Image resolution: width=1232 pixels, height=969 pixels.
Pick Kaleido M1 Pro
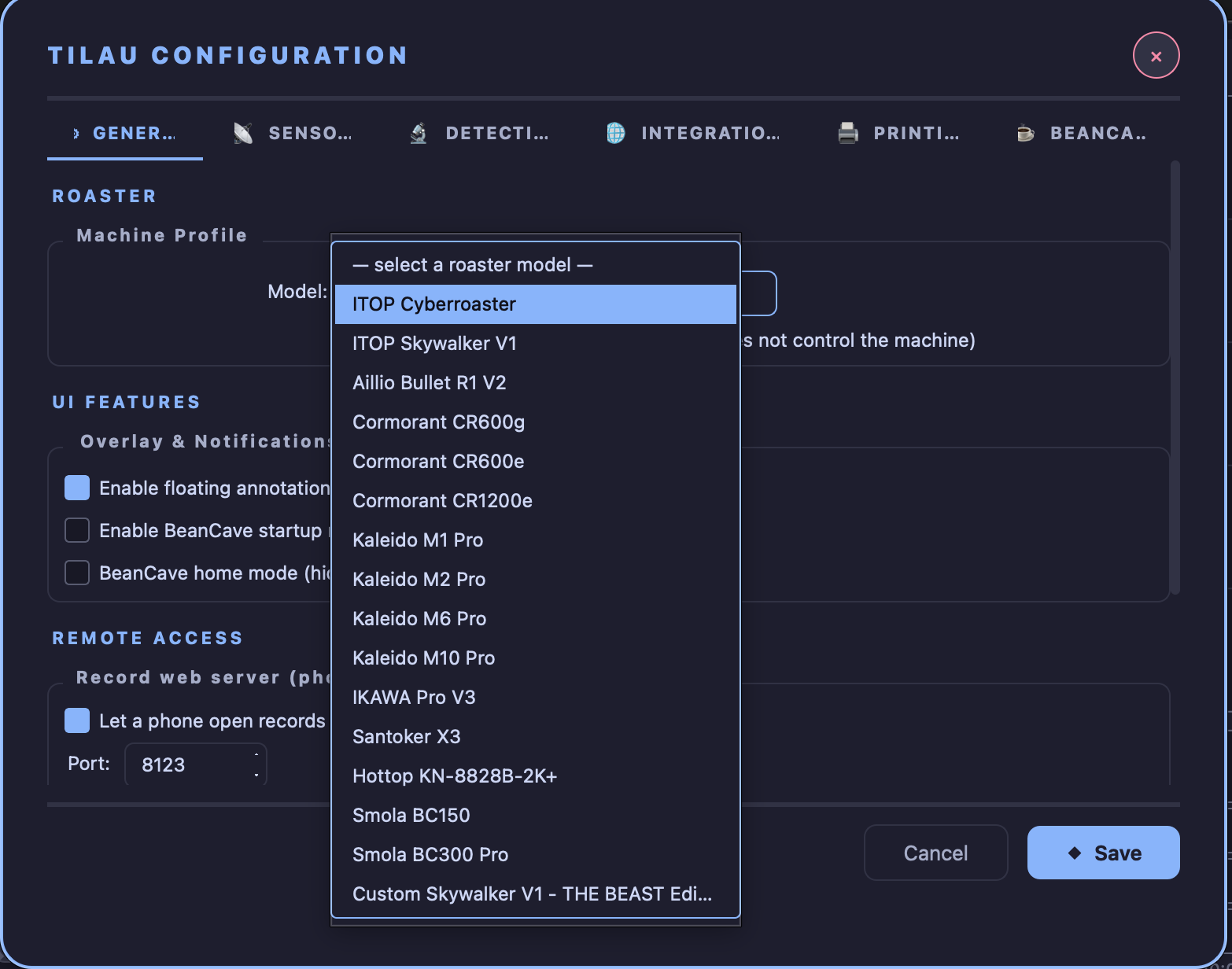click(536, 540)
